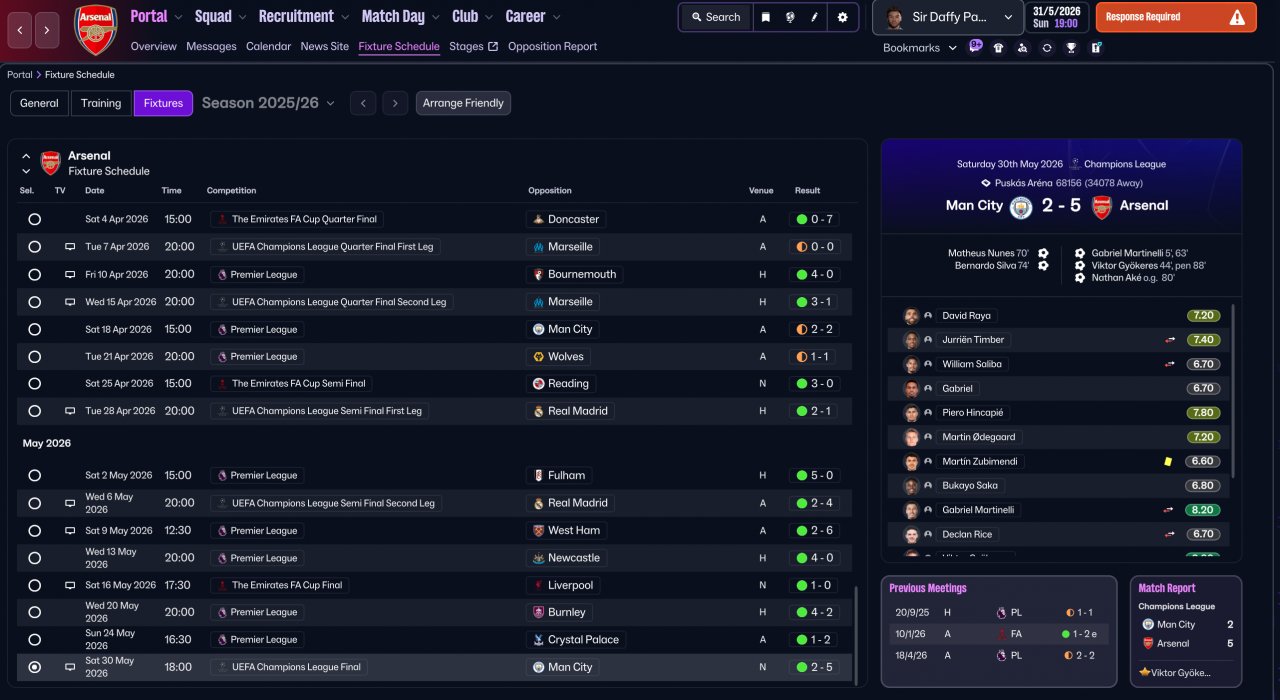Go to previous season with the left chevron
1280x700 pixels.
pos(363,103)
